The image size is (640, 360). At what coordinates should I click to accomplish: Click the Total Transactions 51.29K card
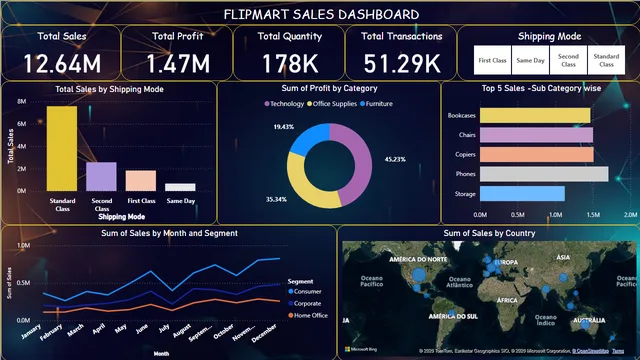coord(401,53)
